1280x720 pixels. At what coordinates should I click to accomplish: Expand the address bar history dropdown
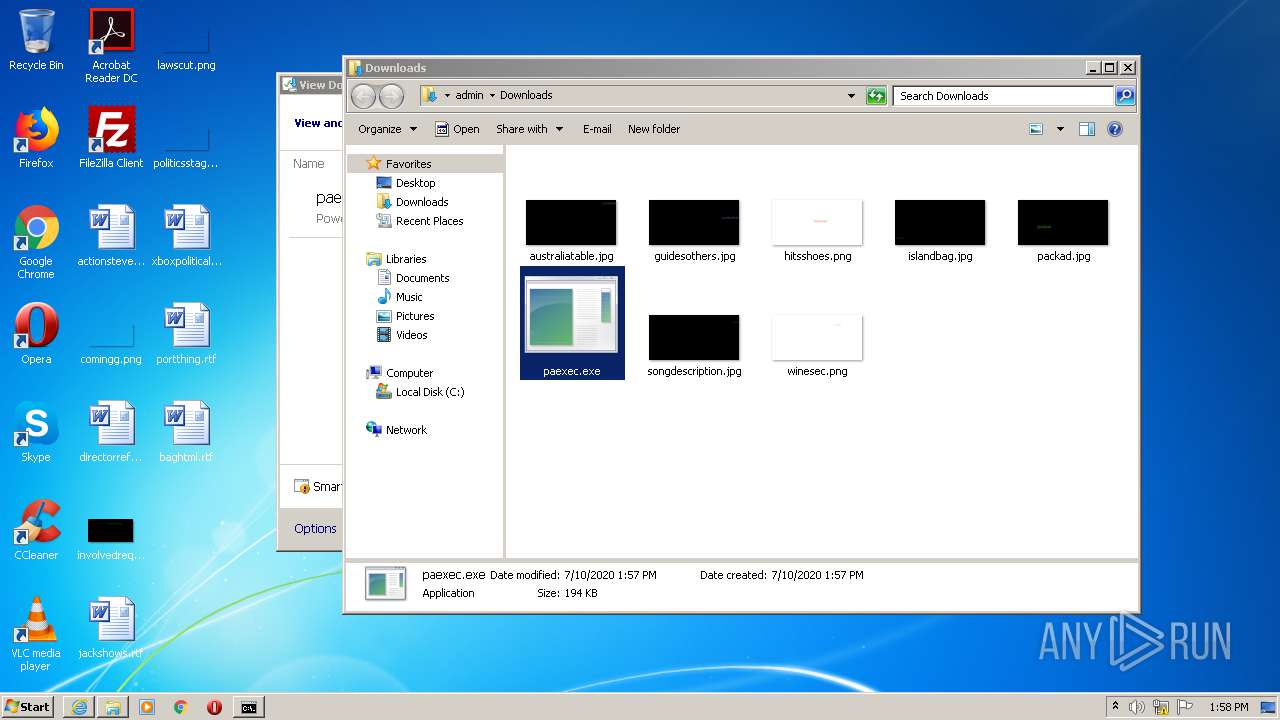pos(851,96)
